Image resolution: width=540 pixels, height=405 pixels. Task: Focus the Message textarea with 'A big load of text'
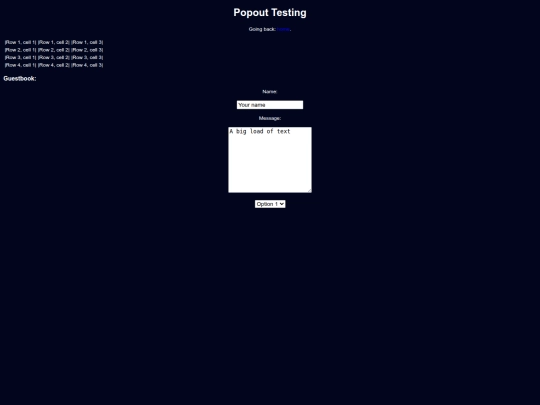click(270, 160)
